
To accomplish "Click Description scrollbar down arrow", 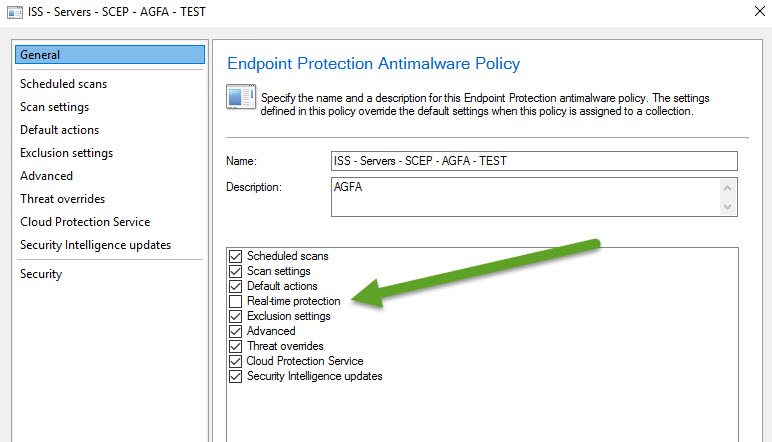I will point(728,207).
